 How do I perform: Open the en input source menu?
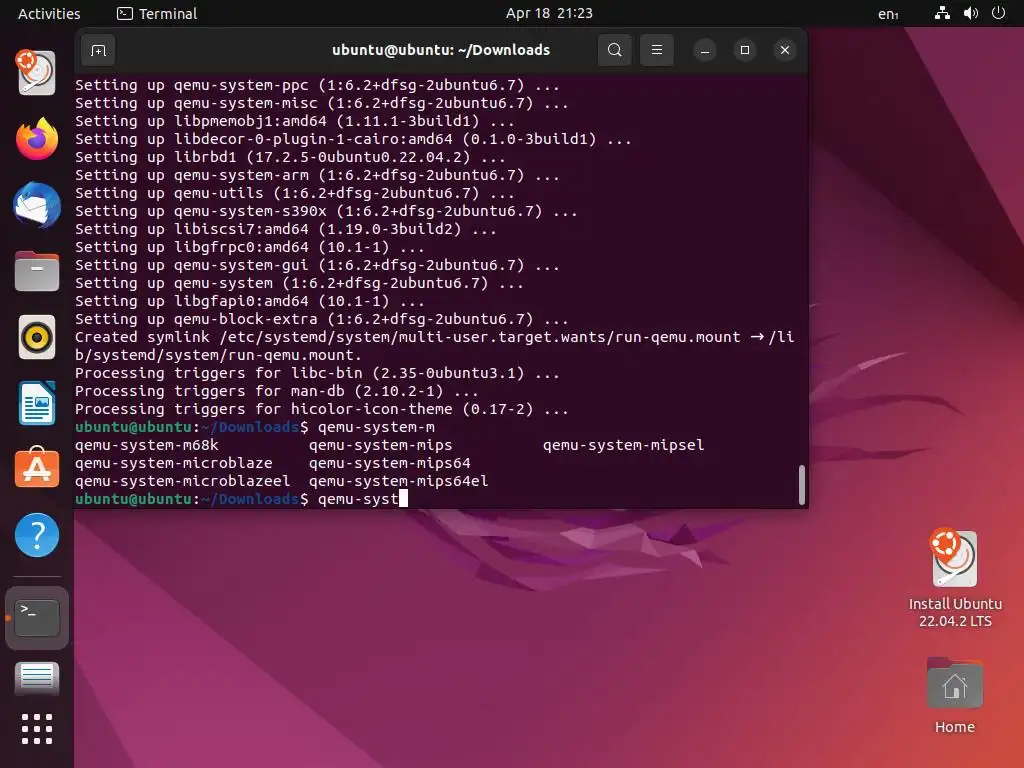coord(888,14)
